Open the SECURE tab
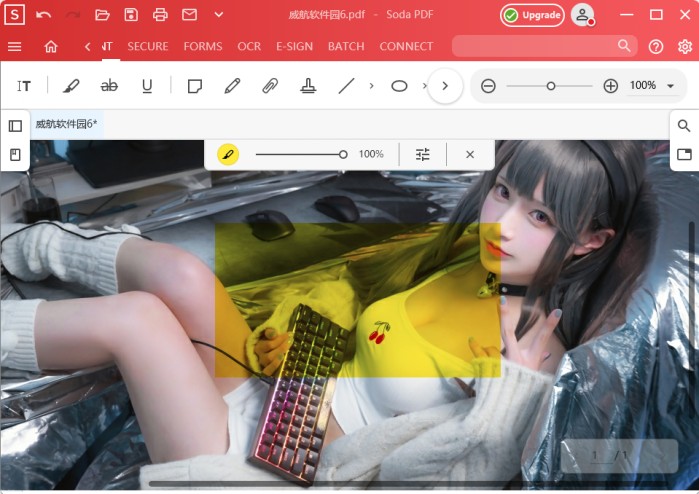The image size is (699, 494). [x=148, y=46]
